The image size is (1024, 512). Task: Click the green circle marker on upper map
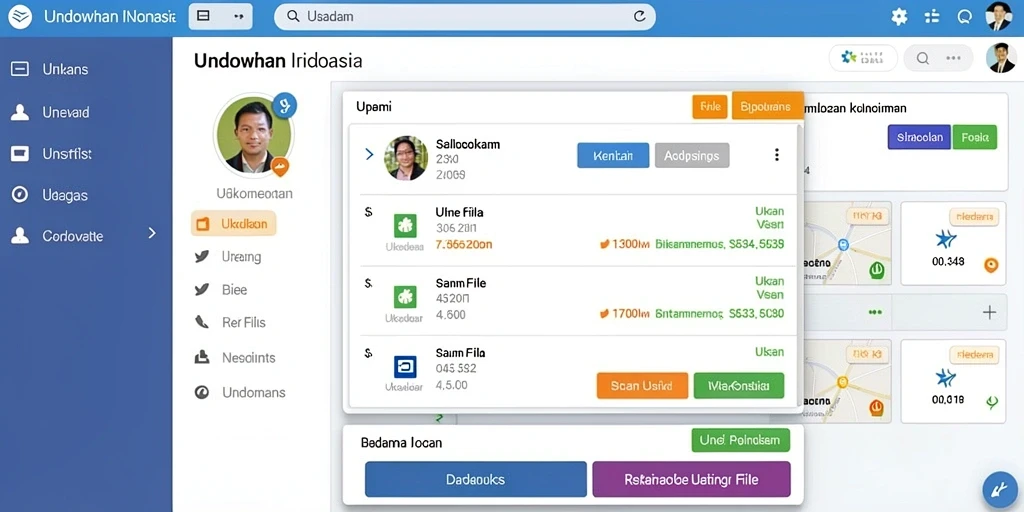[x=876, y=270]
